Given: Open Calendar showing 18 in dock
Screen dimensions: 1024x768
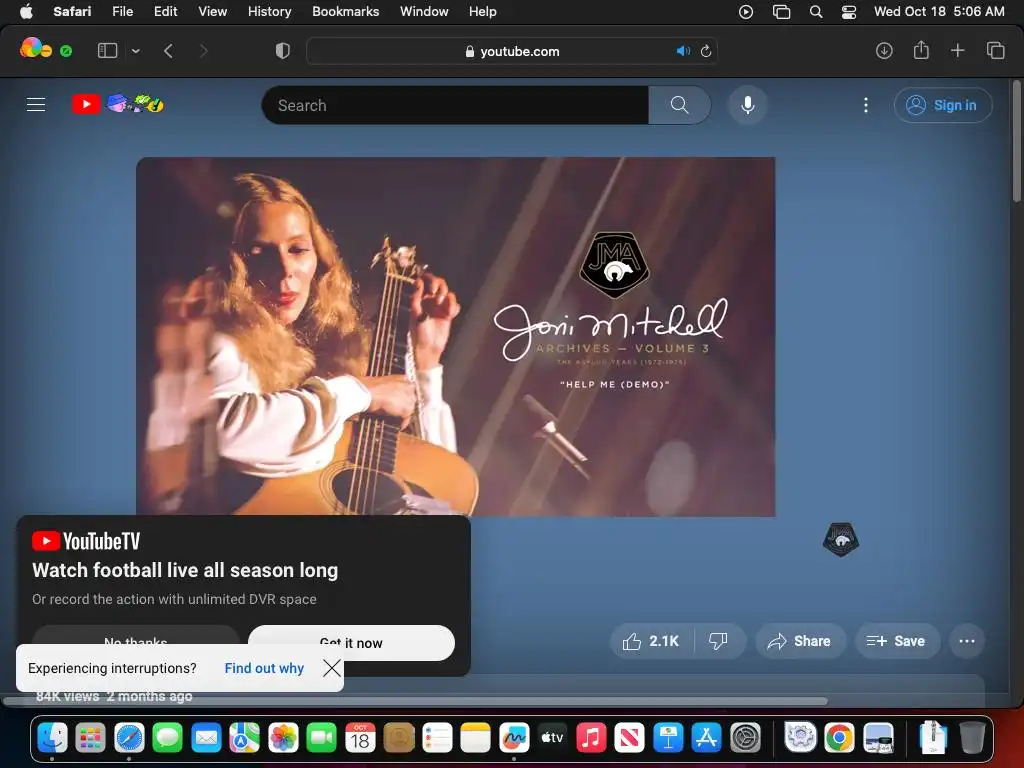Looking at the screenshot, I should pos(360,738).
